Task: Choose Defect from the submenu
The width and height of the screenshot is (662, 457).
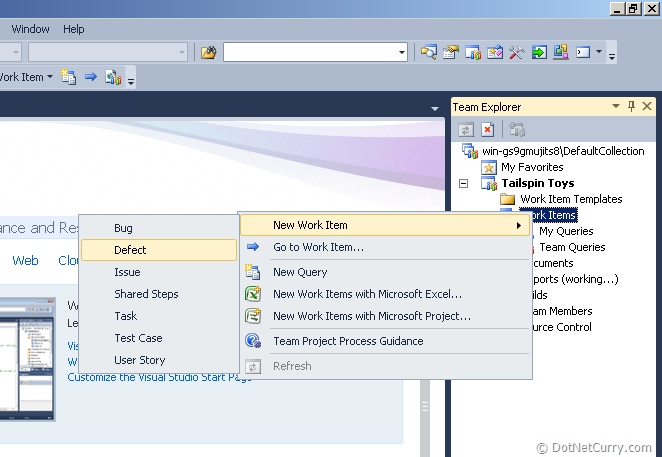Action: pos(159,250)
